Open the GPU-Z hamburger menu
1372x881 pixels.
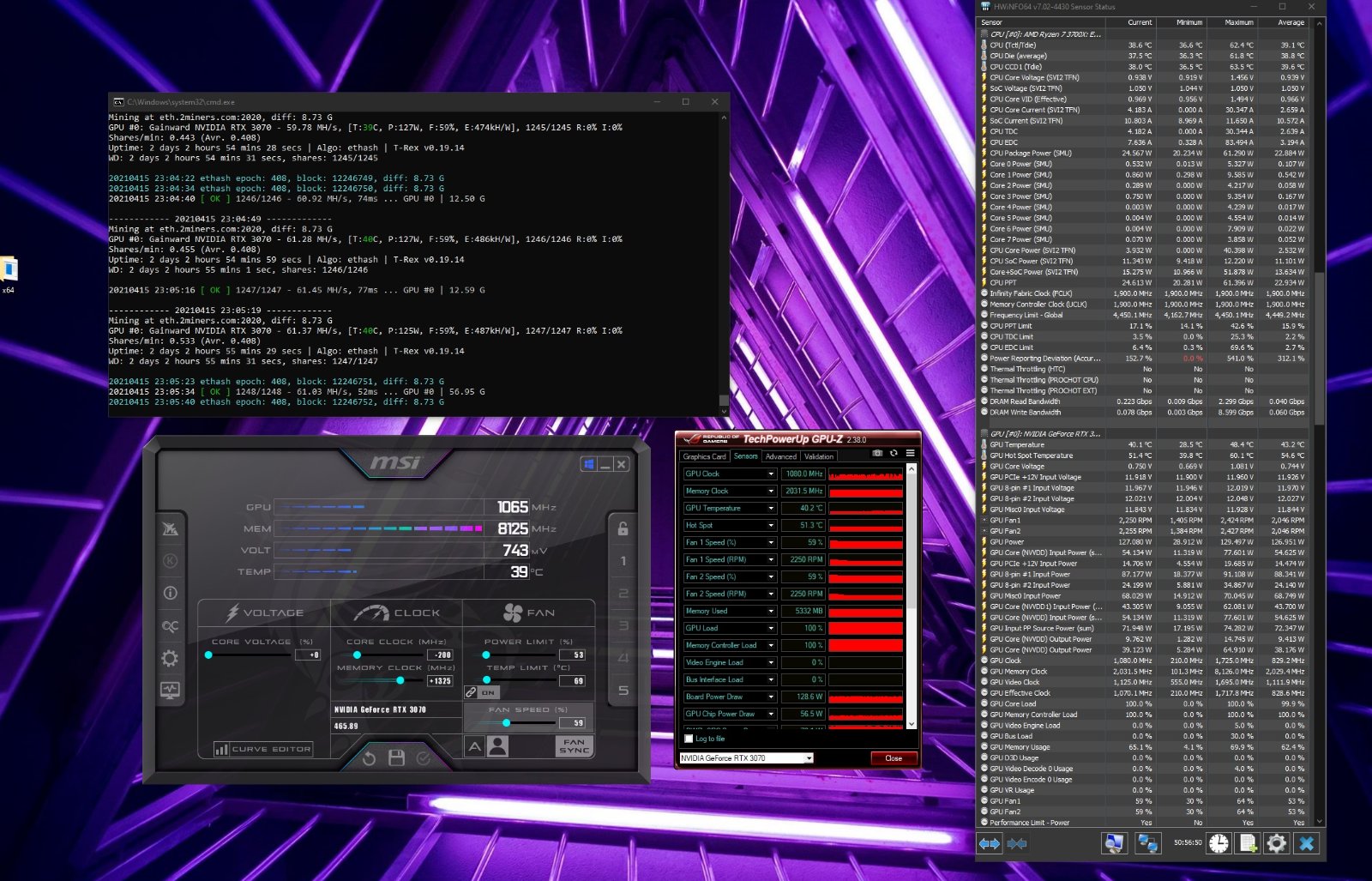tap(910, 453)
